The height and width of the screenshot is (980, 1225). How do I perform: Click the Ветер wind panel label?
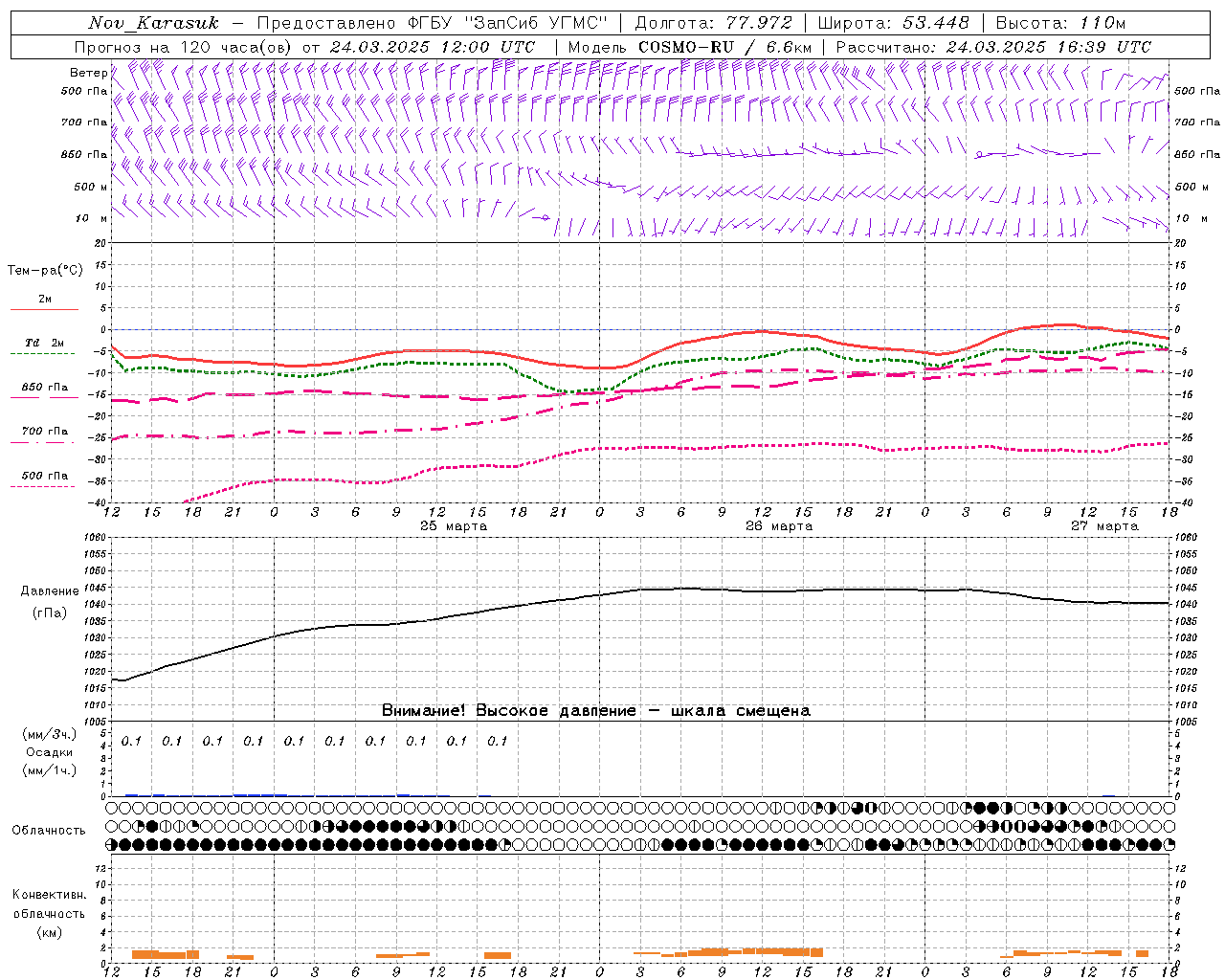[88, 73]
